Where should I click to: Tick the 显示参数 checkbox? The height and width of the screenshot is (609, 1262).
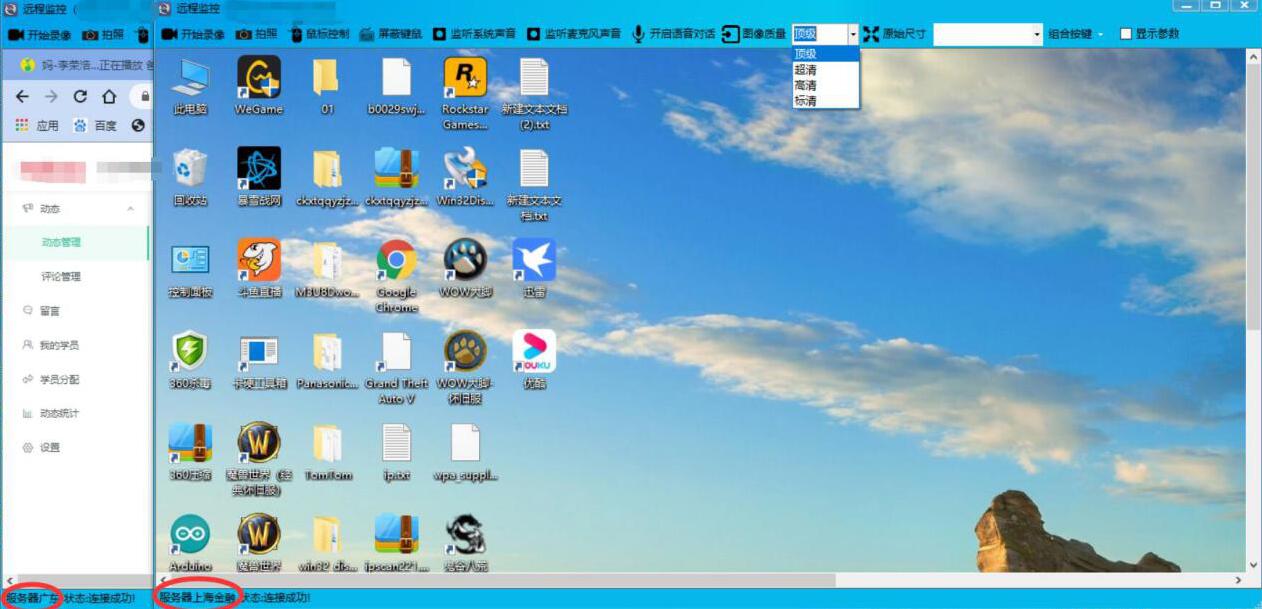coord(1126,34)
